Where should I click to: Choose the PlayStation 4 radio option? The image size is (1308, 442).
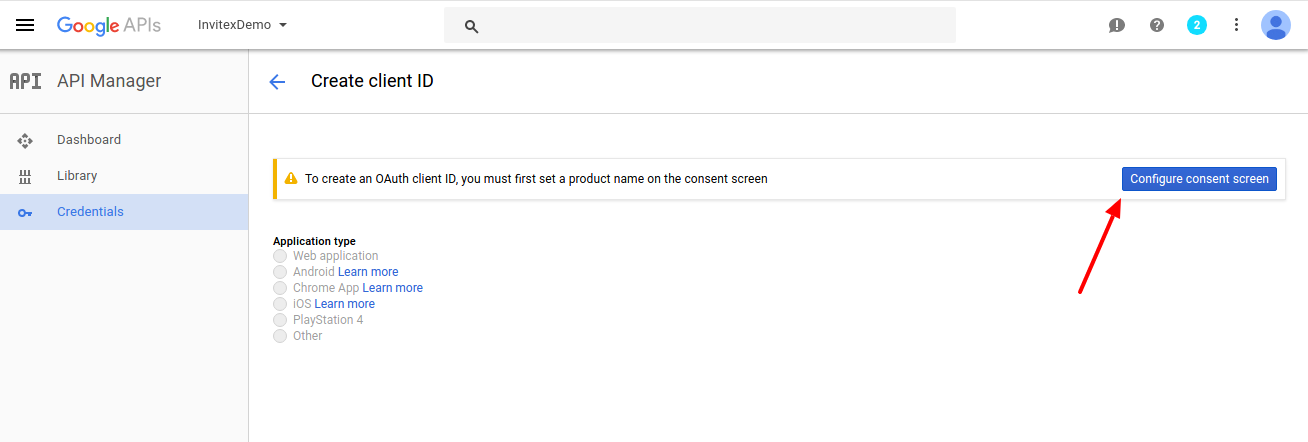point(280,320)
